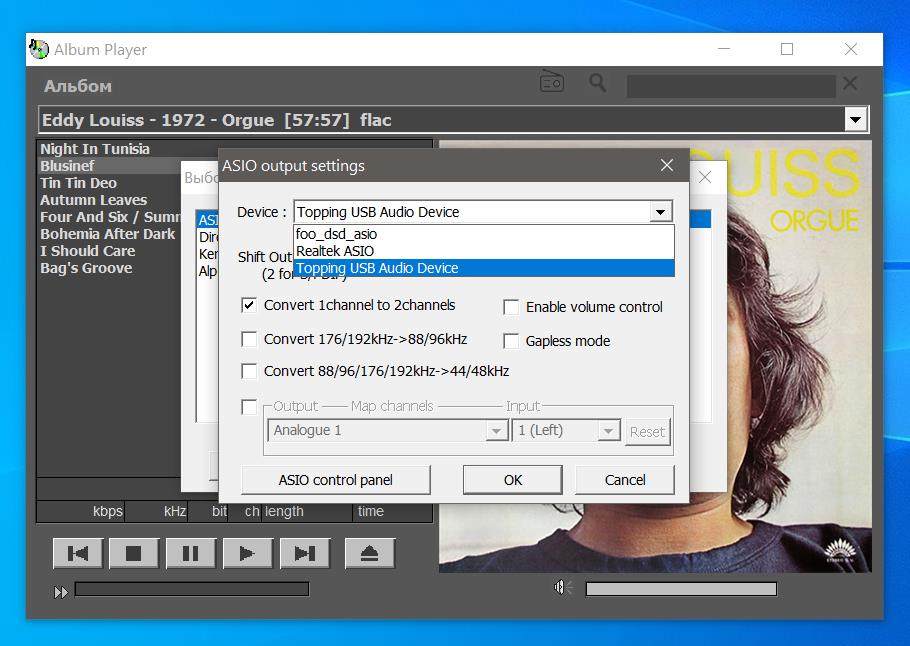Select Realtek ASIO from device list
This screenshot has height=646, width=910.
coord(335,251)
